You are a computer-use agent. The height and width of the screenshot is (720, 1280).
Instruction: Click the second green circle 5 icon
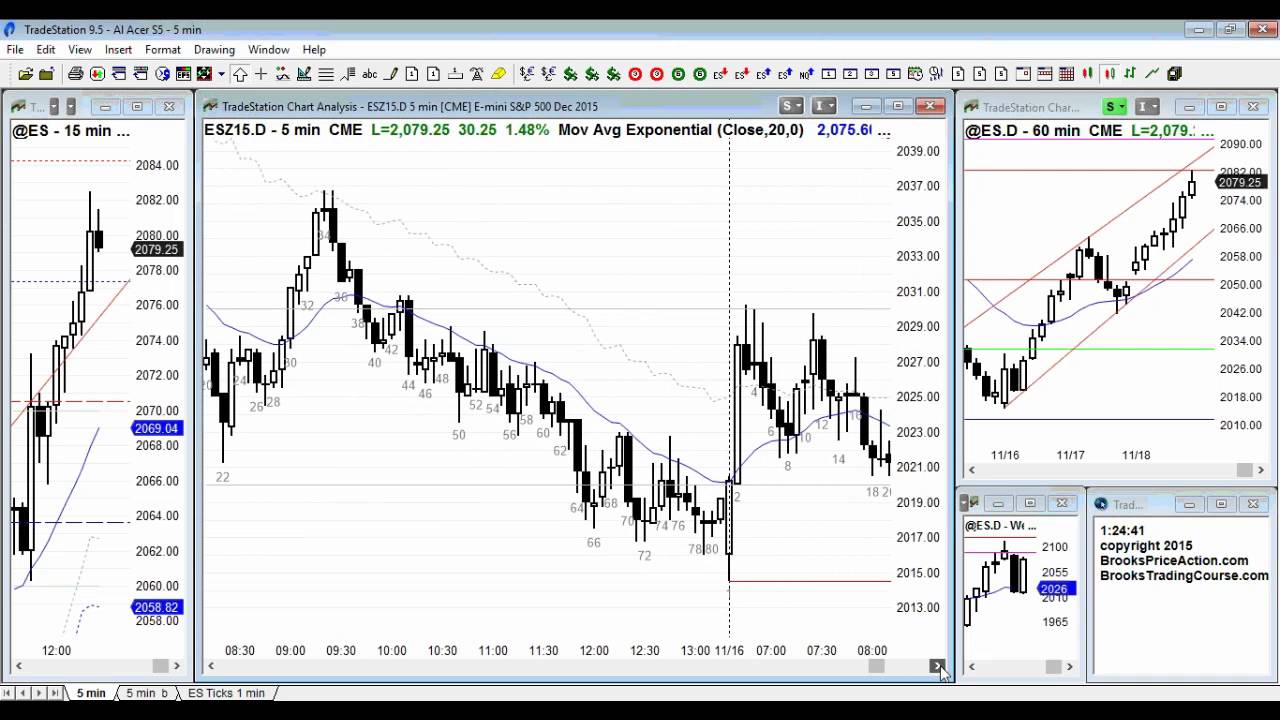coord(700,74)
